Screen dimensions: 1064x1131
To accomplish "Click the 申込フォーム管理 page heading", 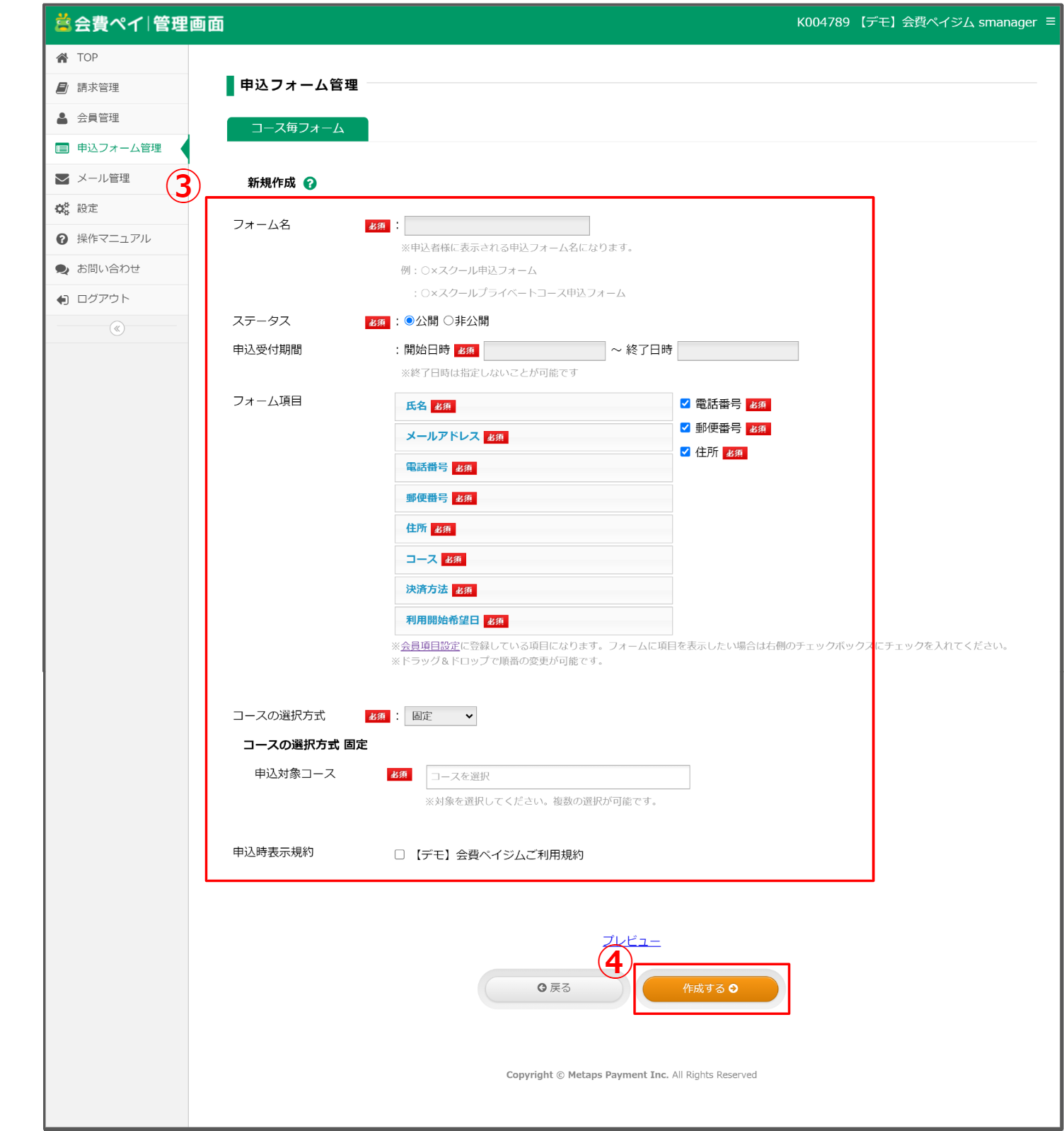I will (x=299, y=85).
